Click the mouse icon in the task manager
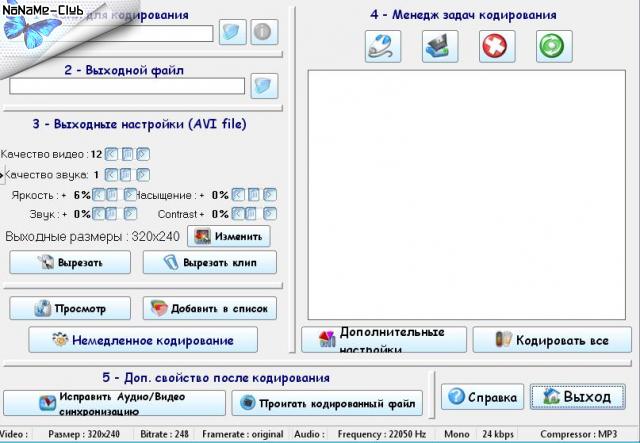 tap(382, 47)
